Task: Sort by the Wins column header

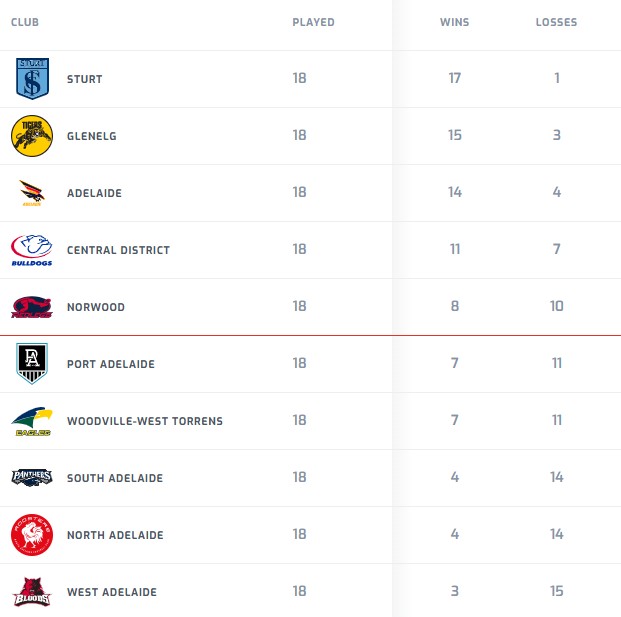Action: coord(455,22)
